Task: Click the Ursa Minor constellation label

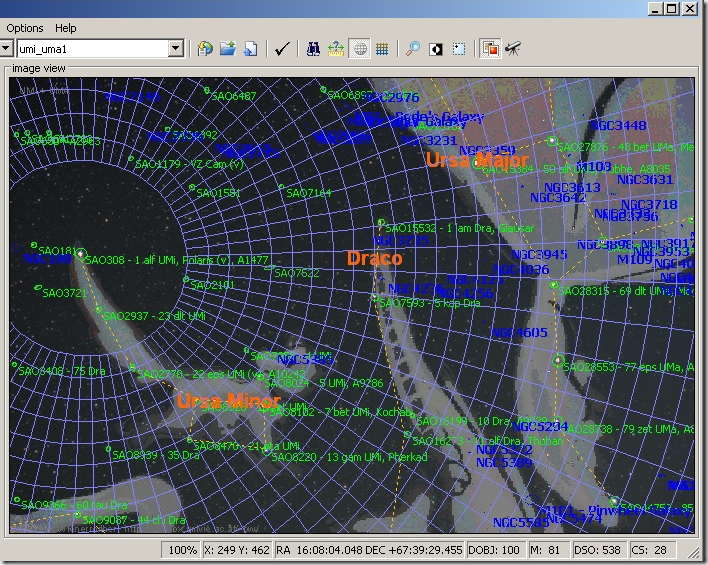Action: [228, 400]
